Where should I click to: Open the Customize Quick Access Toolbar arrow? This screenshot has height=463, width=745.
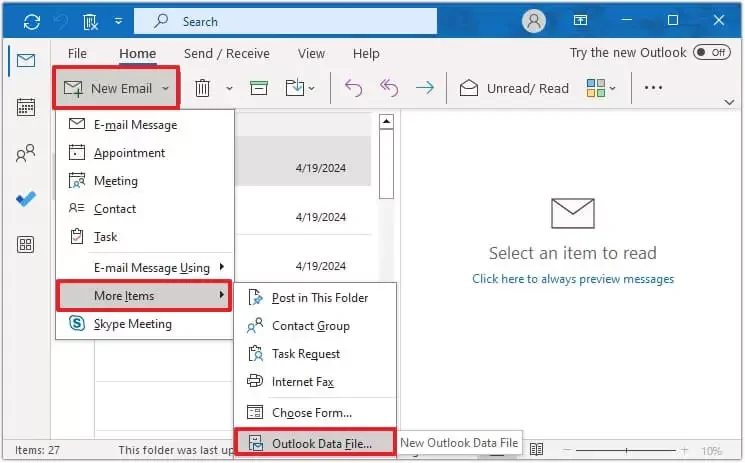(118, 21)
